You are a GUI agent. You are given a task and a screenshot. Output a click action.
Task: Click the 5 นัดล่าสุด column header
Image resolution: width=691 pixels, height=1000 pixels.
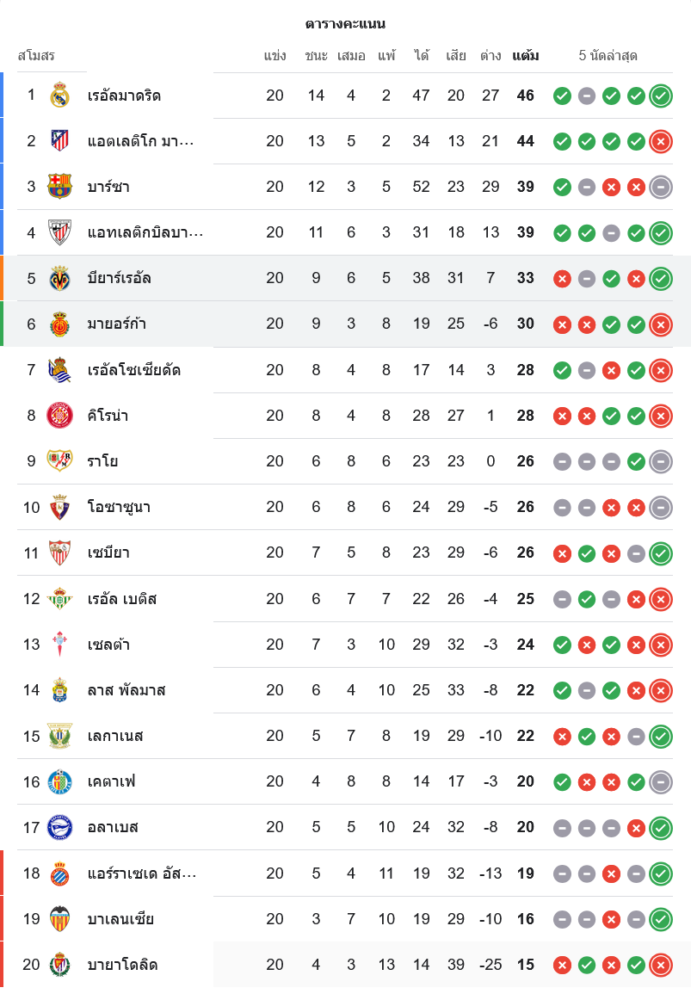[608, 56]
